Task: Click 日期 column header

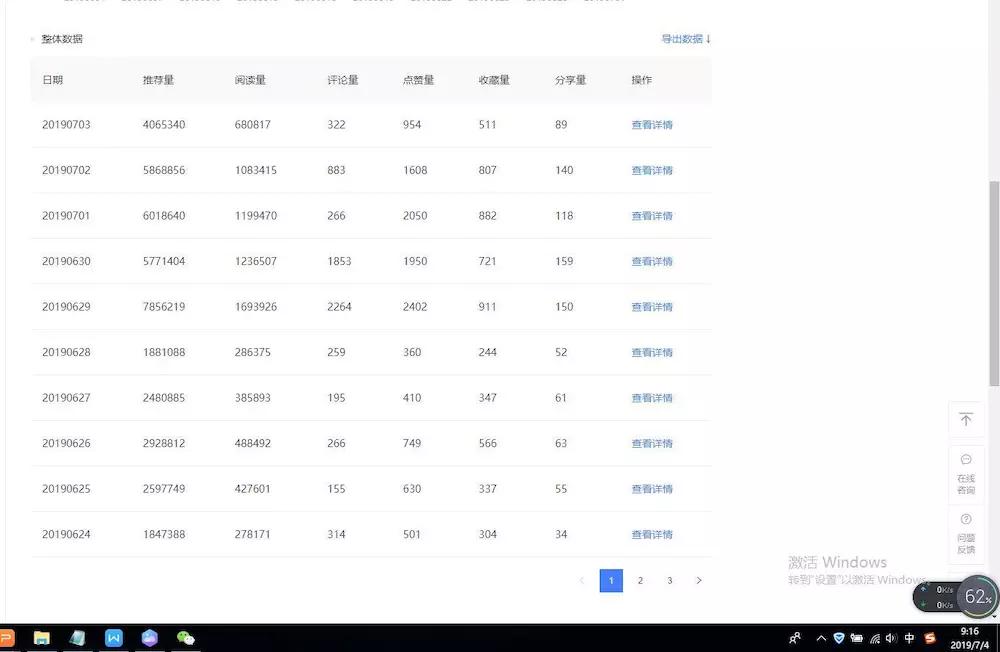Action: tap(52, 80)
